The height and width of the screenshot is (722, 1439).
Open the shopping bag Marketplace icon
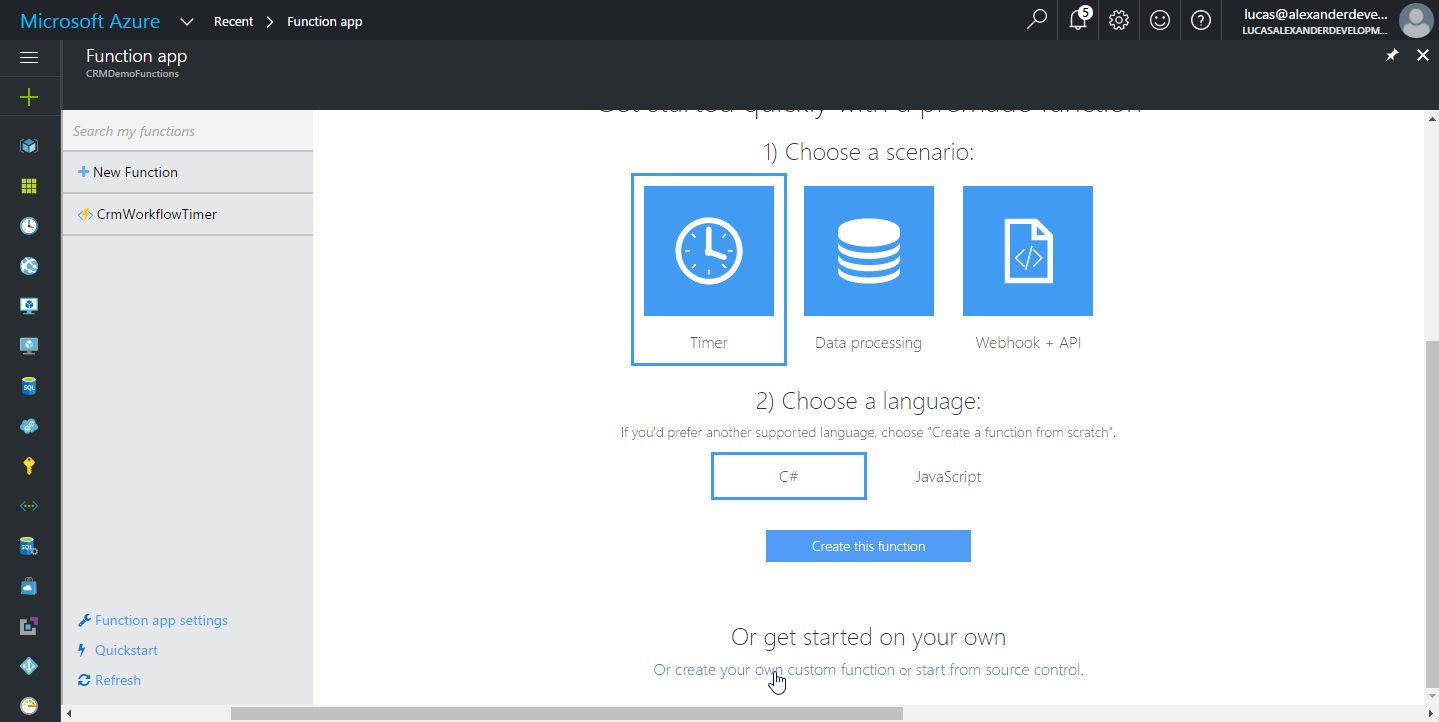pos(29,586)
